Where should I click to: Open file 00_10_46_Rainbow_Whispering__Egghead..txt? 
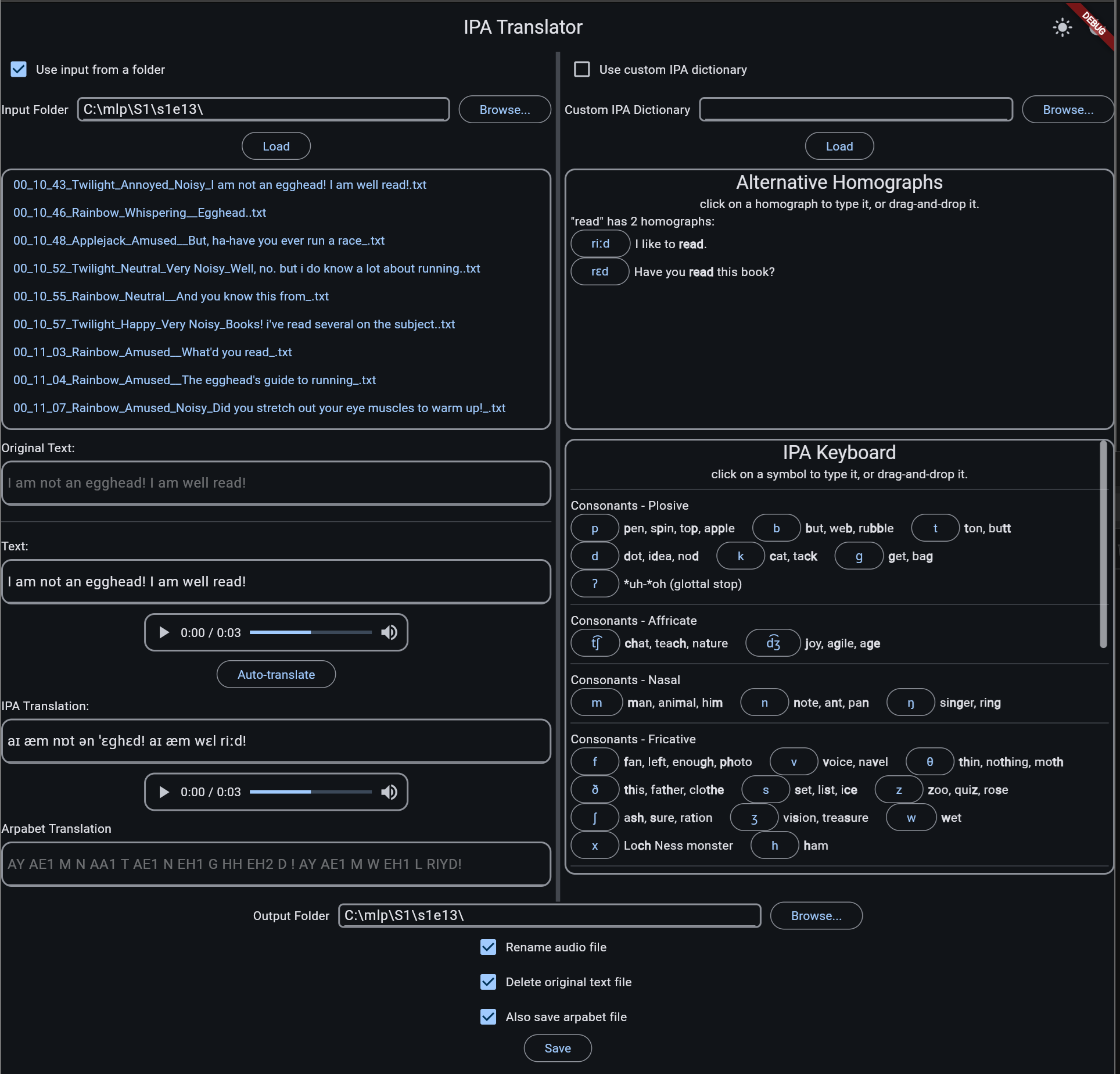[139, 213]
